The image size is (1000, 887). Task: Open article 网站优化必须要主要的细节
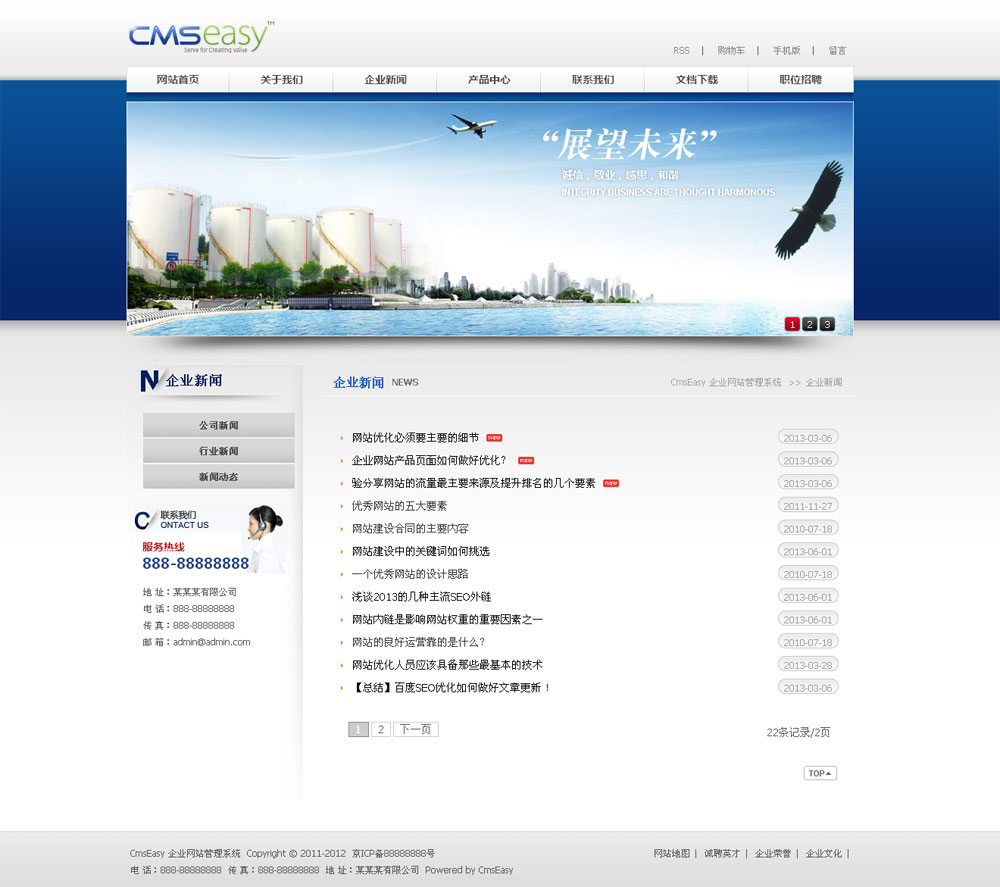point(415,438)
